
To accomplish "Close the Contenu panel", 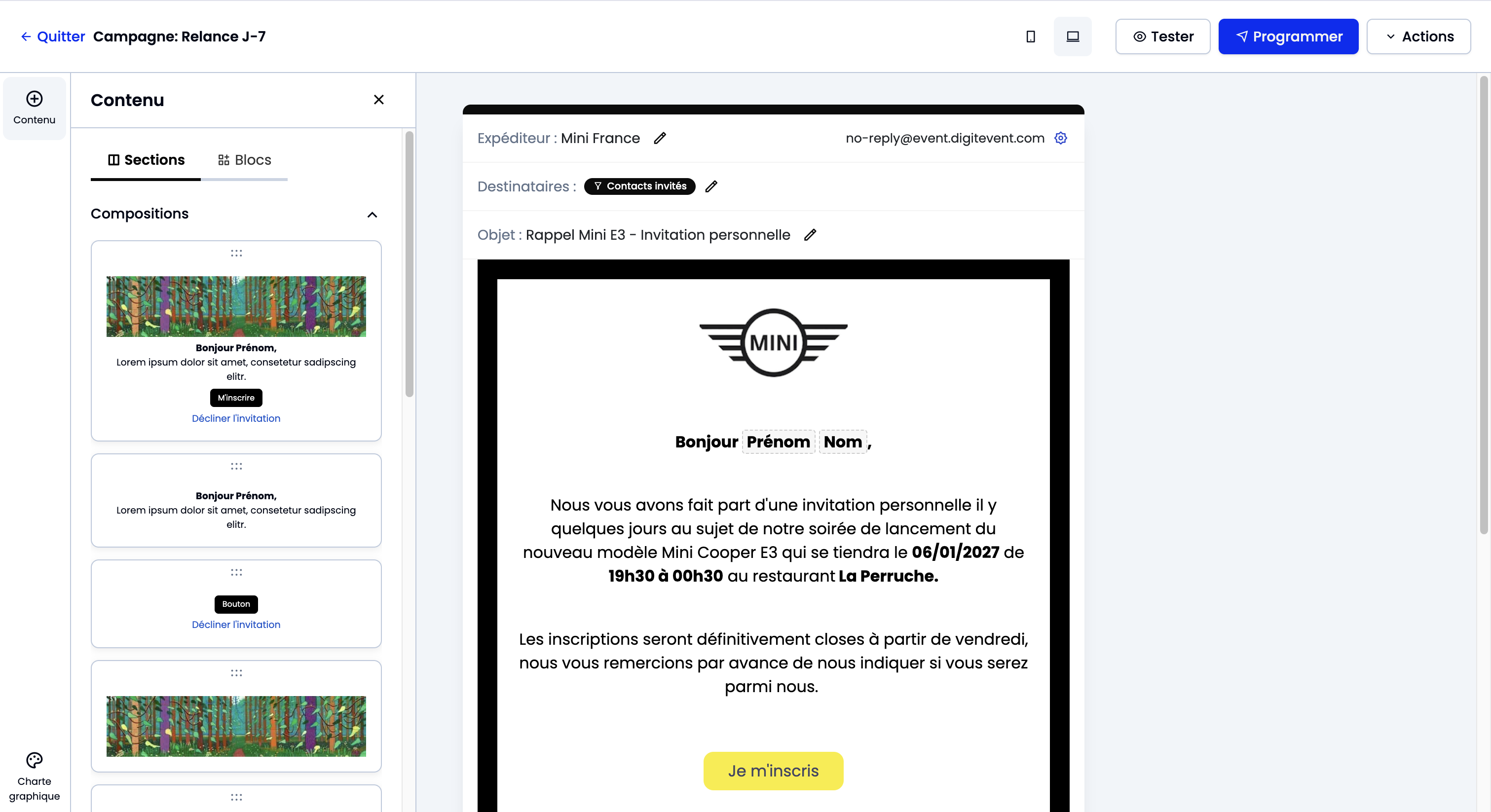I will (x=378, y=100).
